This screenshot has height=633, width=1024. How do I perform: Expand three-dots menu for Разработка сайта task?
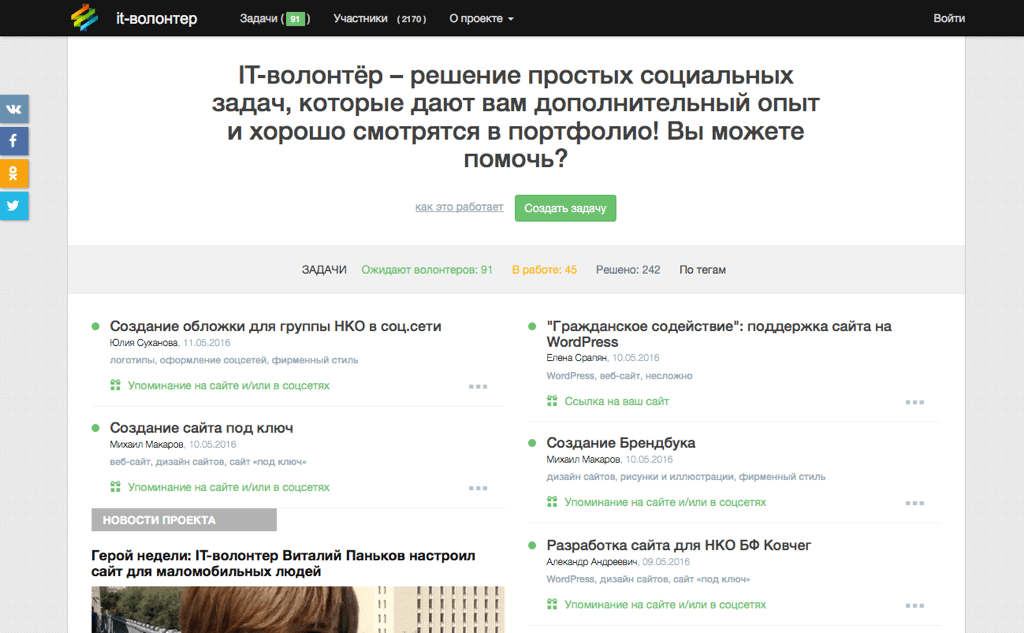(x=914, y=605)
